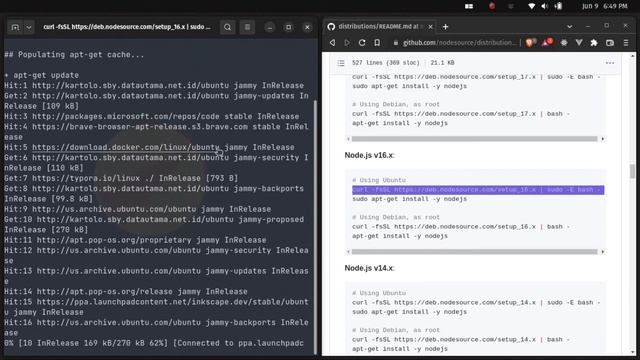Open Wi-Fi network indicator
This screenshot has height=360, width=640.
531,6
